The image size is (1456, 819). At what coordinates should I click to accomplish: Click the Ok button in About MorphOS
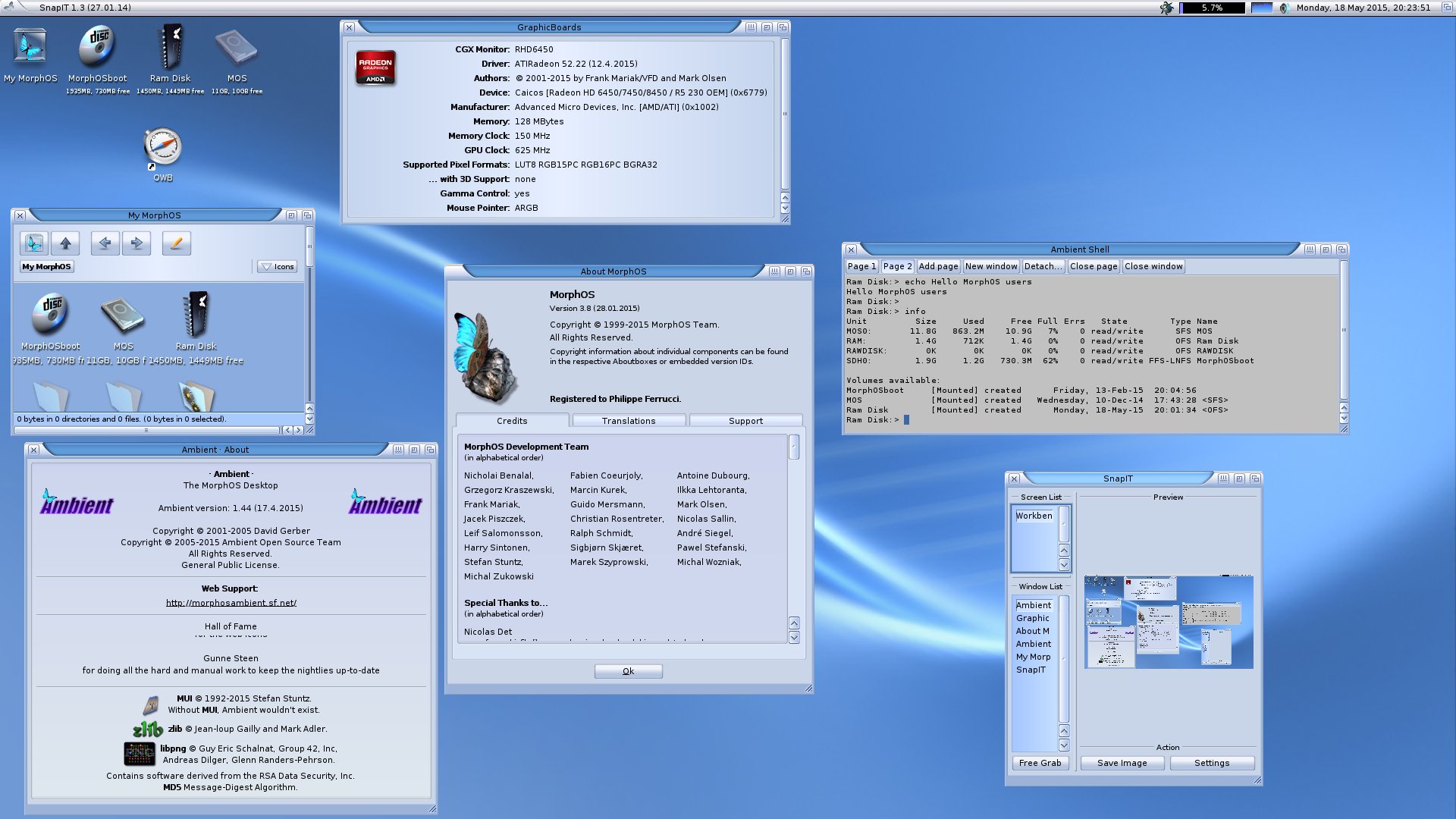pyautogui.click(x=628, y=671)
